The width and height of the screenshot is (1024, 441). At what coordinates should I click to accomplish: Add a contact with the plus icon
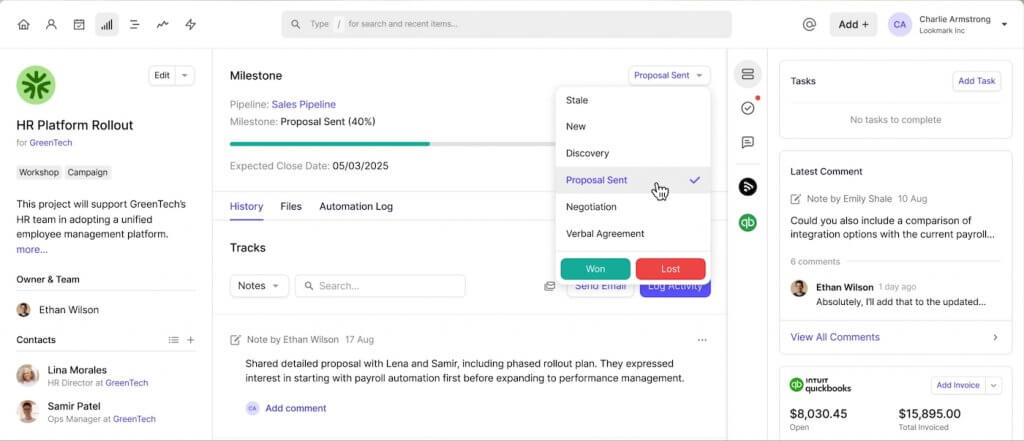coord(191,340)
